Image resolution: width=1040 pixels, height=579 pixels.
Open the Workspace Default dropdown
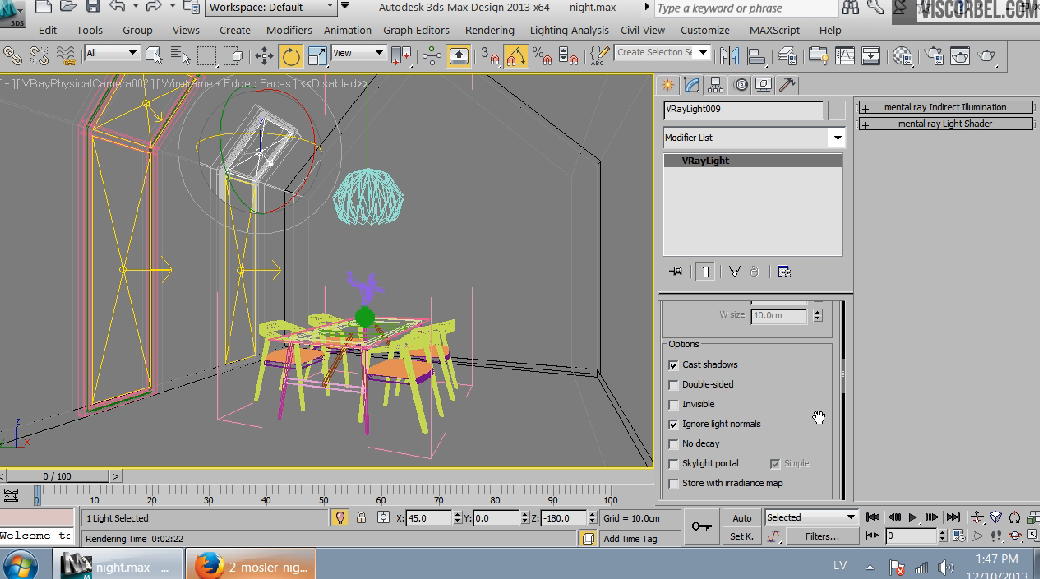click(271, 8)
